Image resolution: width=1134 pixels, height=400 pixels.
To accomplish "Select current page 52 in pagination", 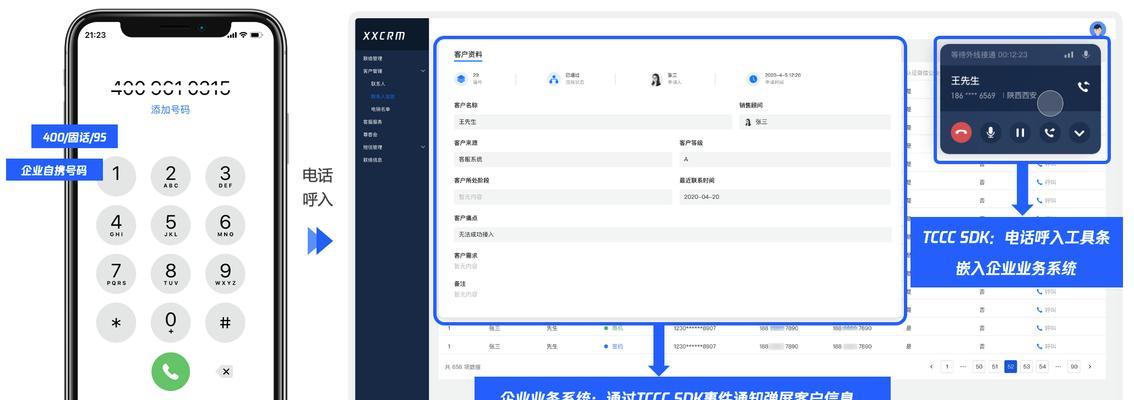I will pyautogui.click(x=1011, y=367).
